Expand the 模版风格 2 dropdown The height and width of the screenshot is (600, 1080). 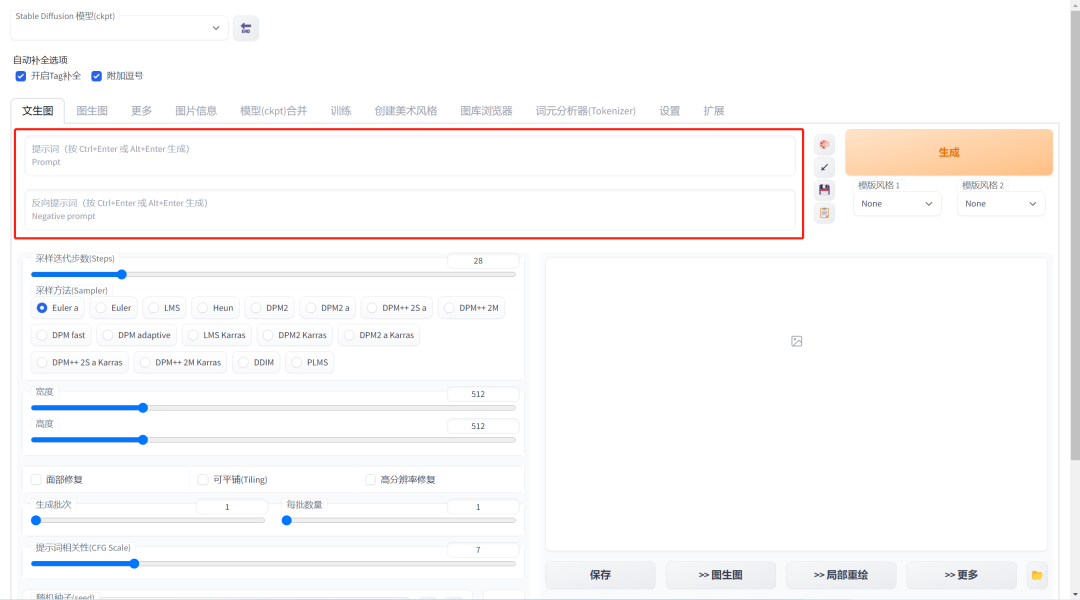(x=1001, y=204)
